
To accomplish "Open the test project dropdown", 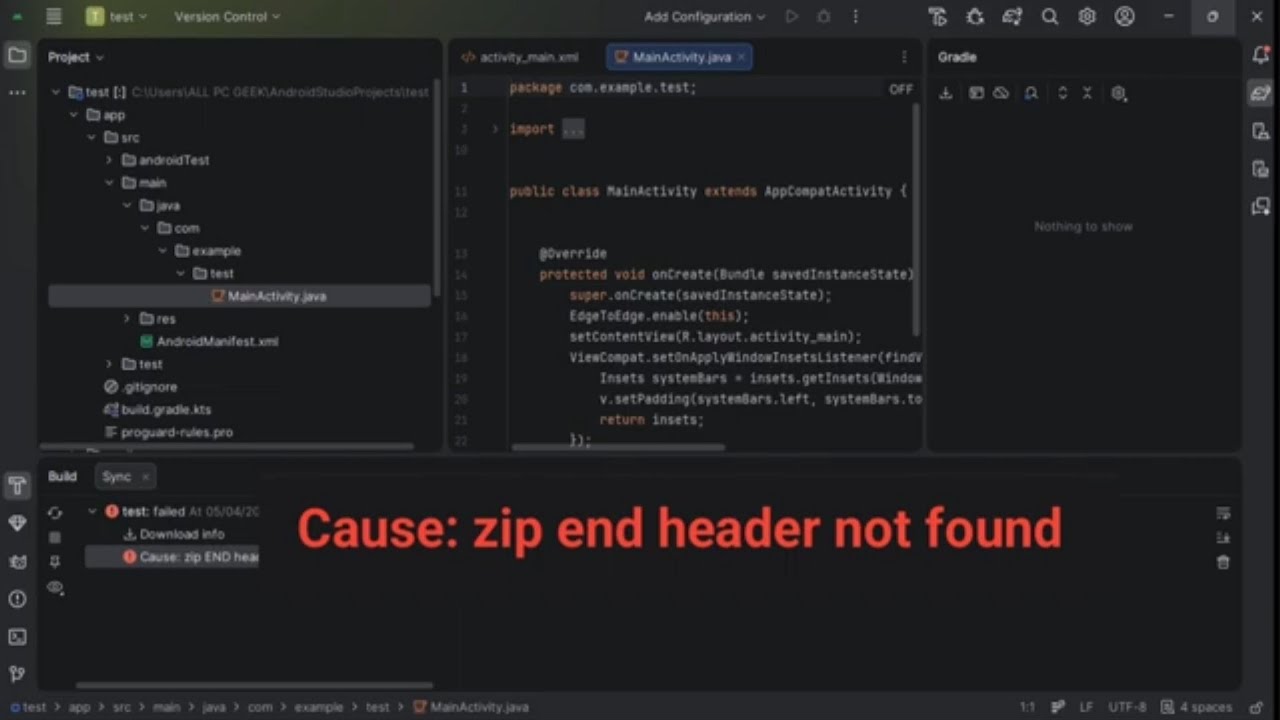I will (x=117, y=17).
